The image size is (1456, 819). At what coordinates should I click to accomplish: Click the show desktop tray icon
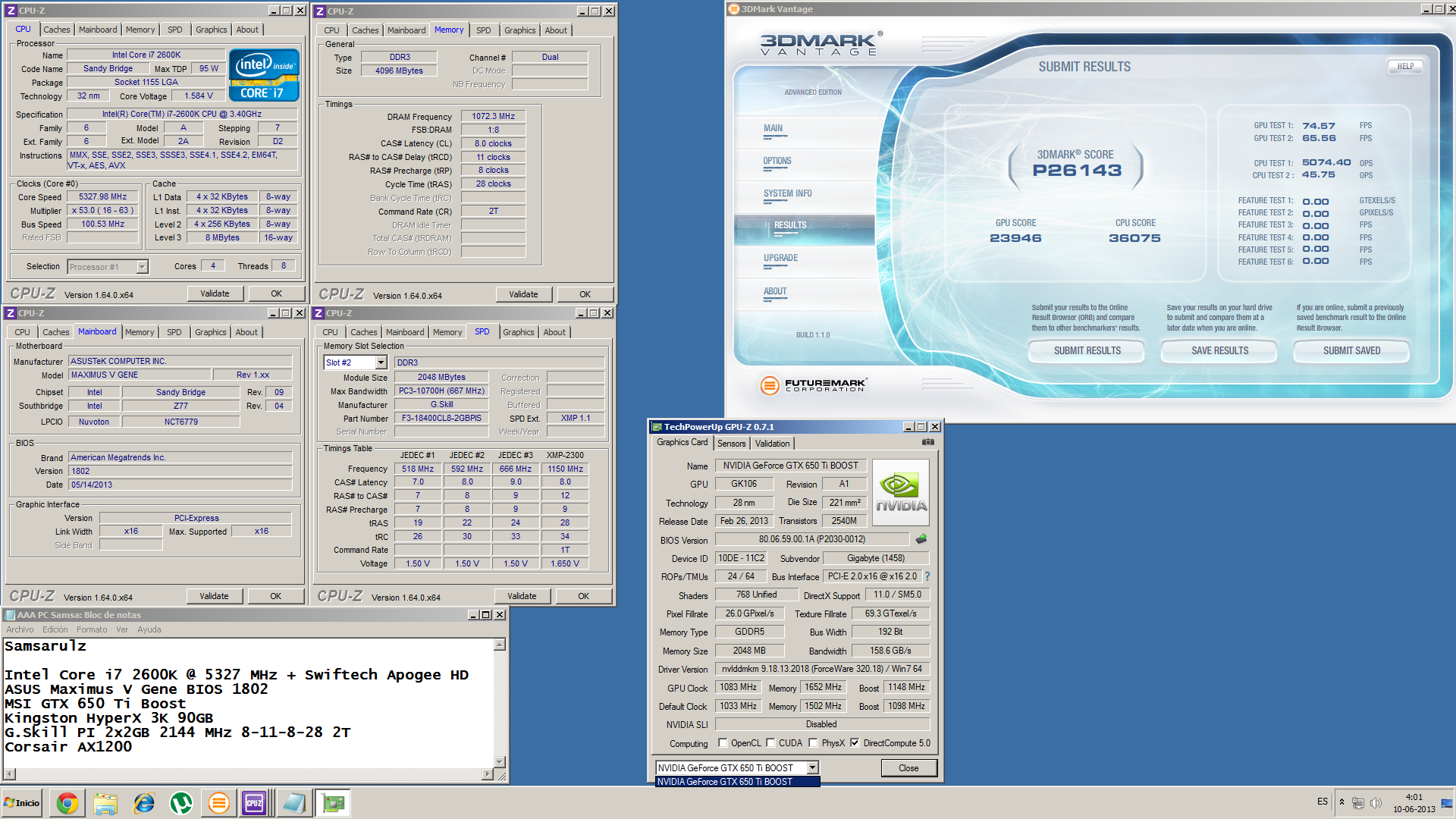(1447, 803)
